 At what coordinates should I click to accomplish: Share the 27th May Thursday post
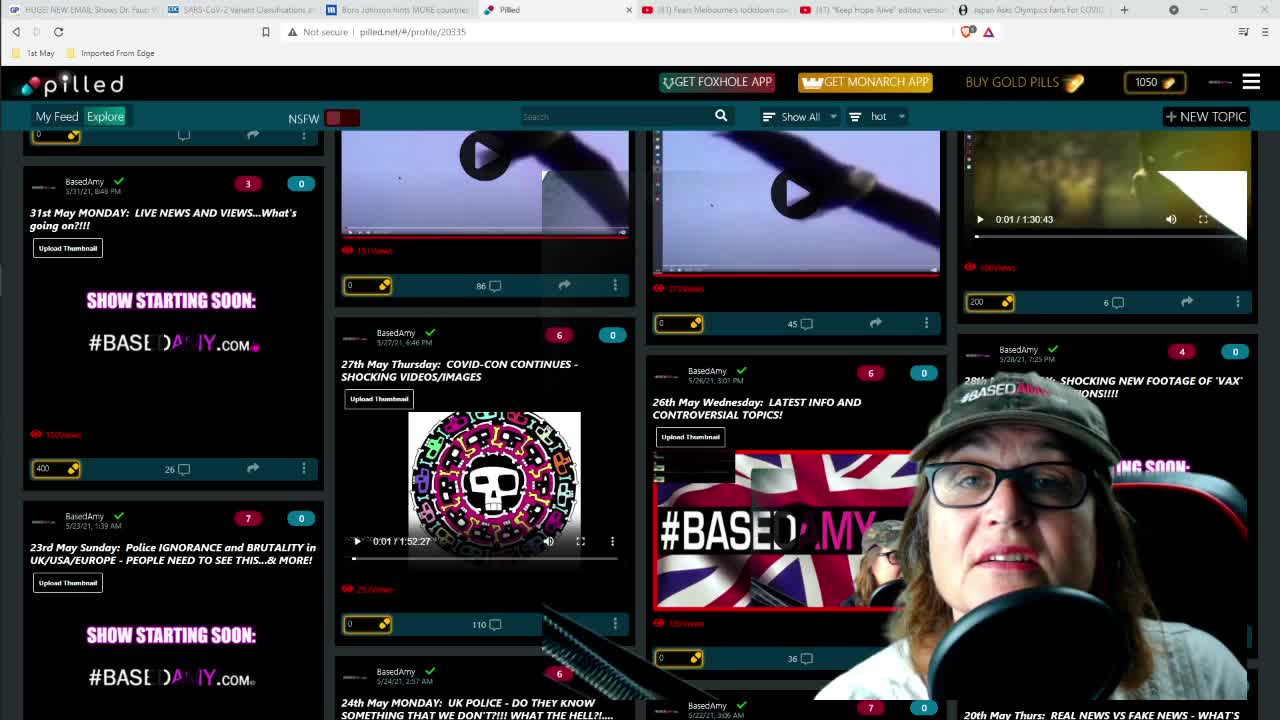pos(564,624)
